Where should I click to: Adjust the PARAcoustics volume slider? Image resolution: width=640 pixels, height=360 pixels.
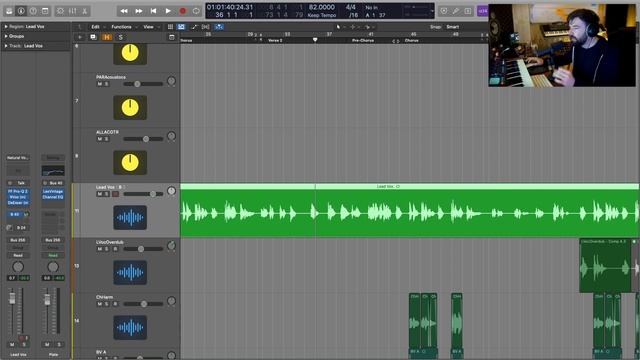click(143, 84)
